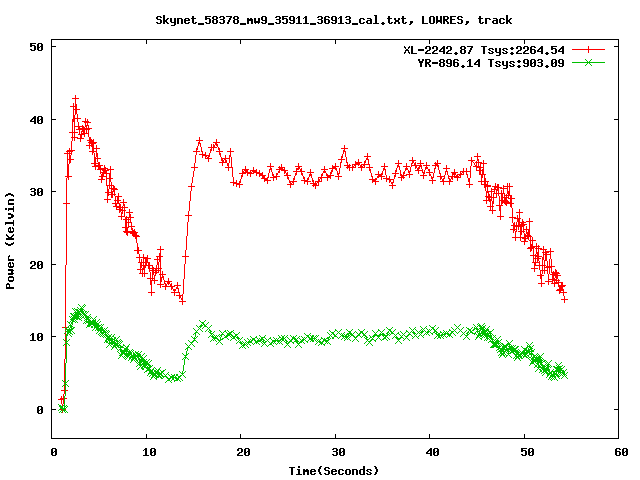The width and height of the screenshot is (640, 480).
Task: Click the red XL legend line sample
Action: coord(588,50)
